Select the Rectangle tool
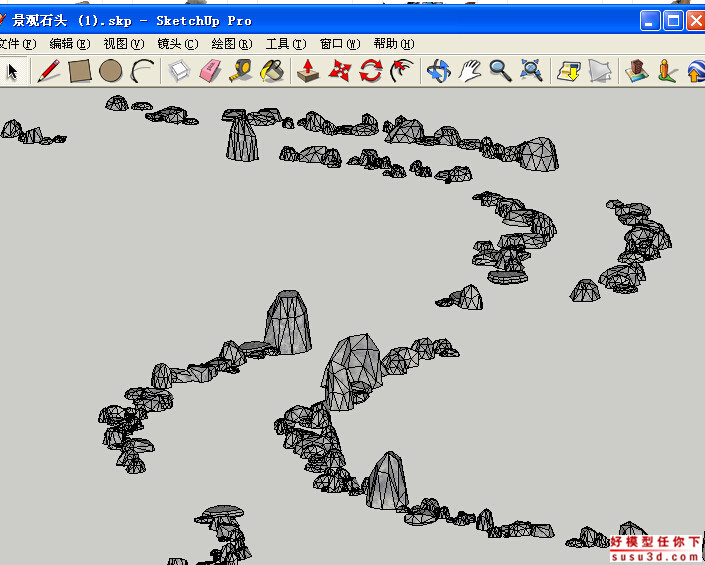The image size is (705, 565). pyautogui.click(x=80, y=71)
